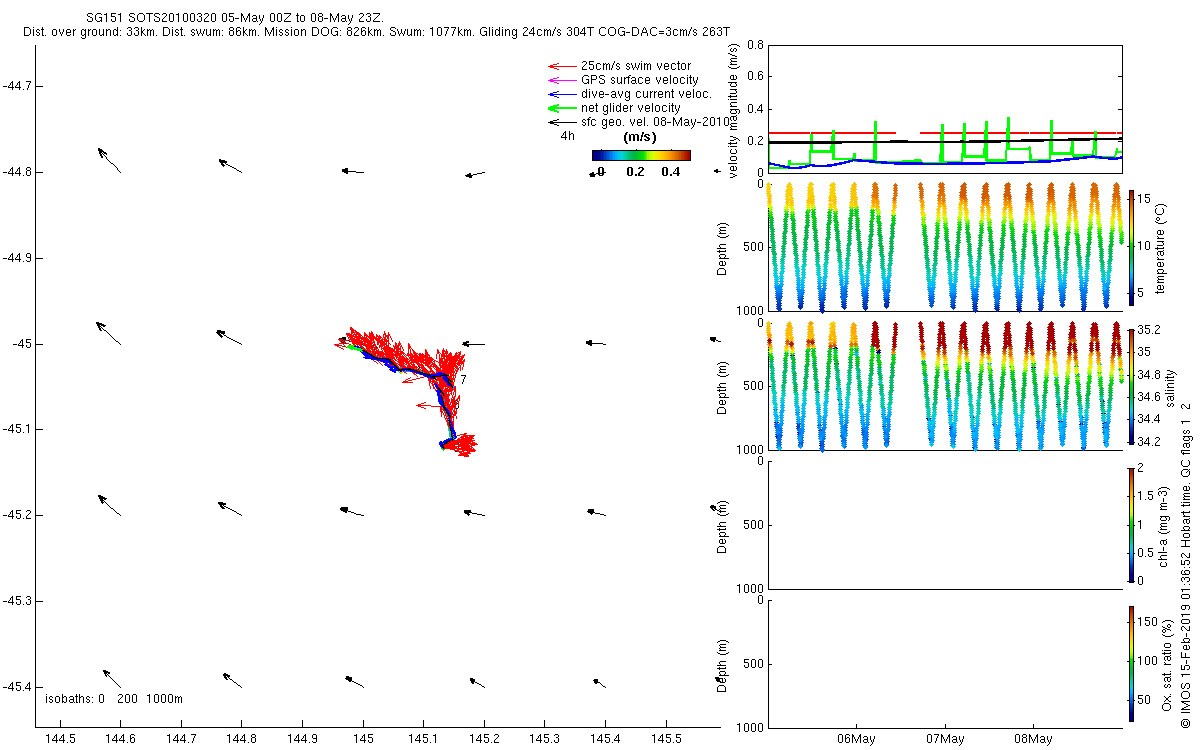Click the horizontal velocity (m/s) colorbar in map
The width and height of the screenshot is (1200, 750).
tap(641, 155)
